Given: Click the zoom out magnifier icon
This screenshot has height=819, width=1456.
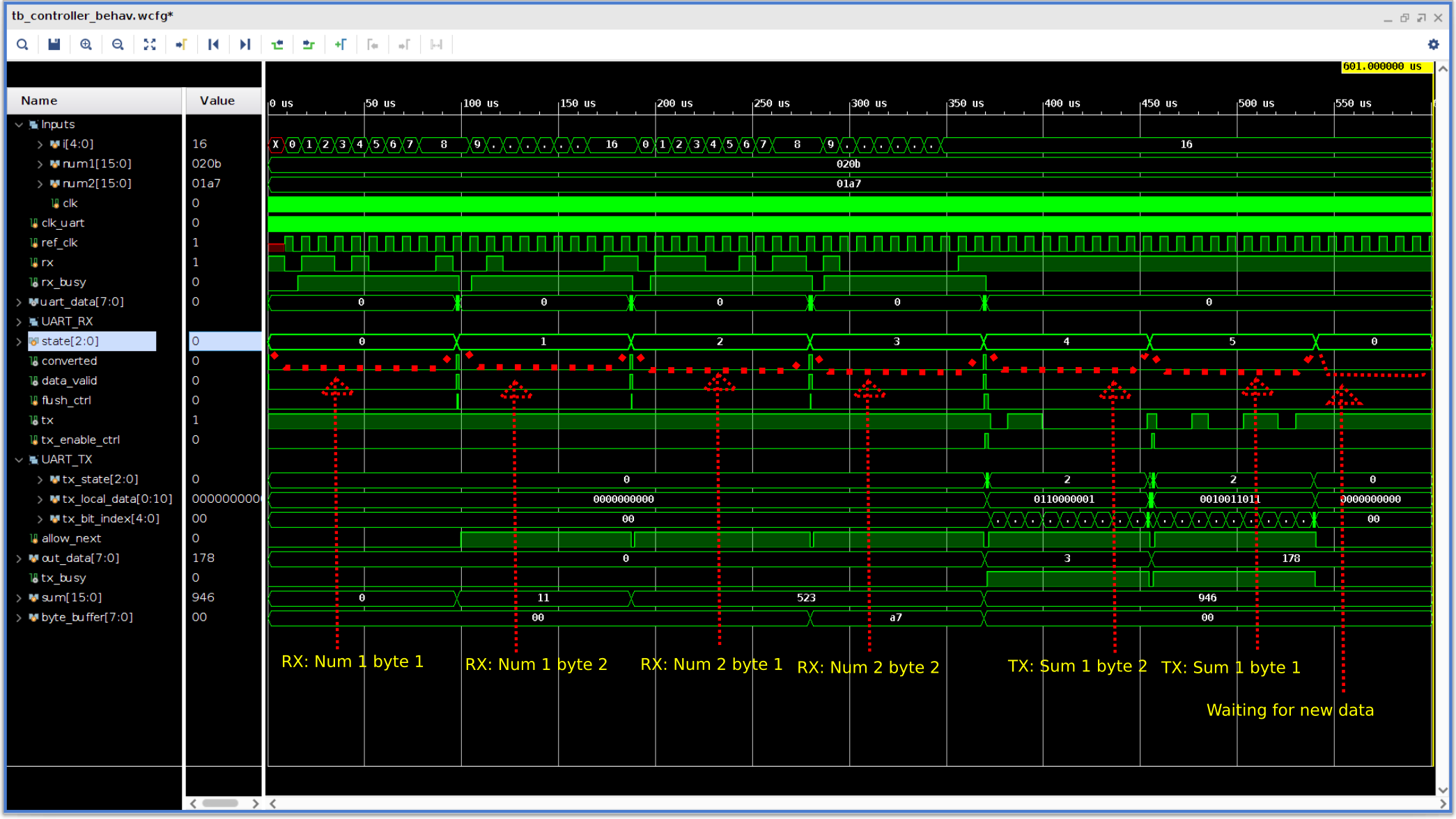Looking at the screenshot, I should pos(117,44).
